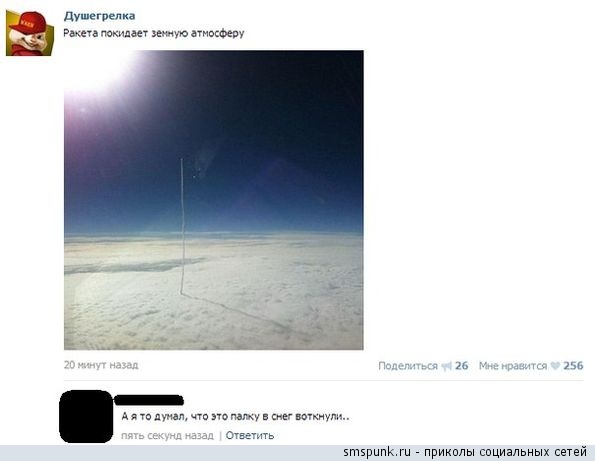
Task: Open the likes count 256
Action: pyautogui.click(x=573, y=366)
